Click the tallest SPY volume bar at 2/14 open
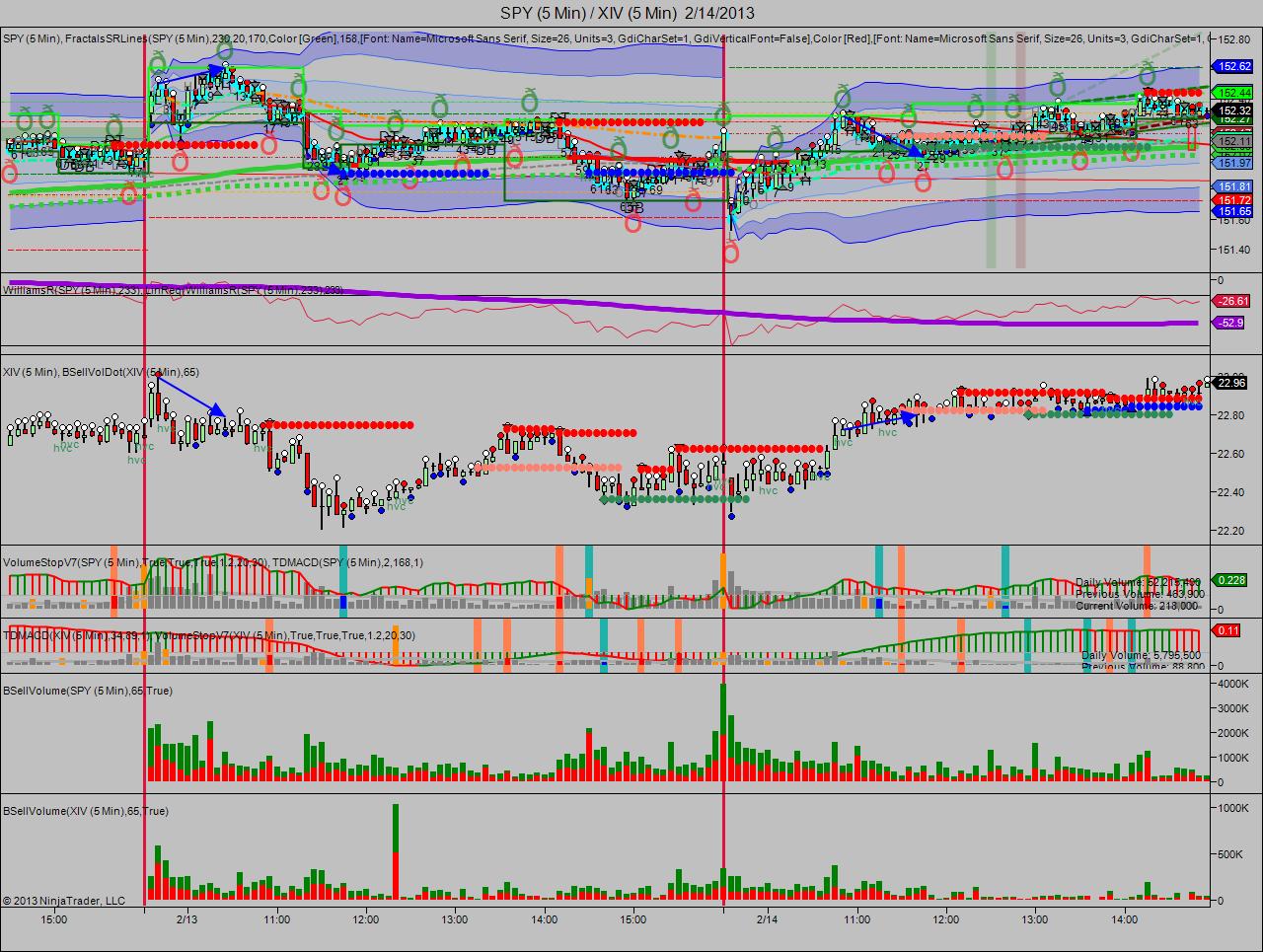Screen dimensions: 1263x952 [723, 732]
